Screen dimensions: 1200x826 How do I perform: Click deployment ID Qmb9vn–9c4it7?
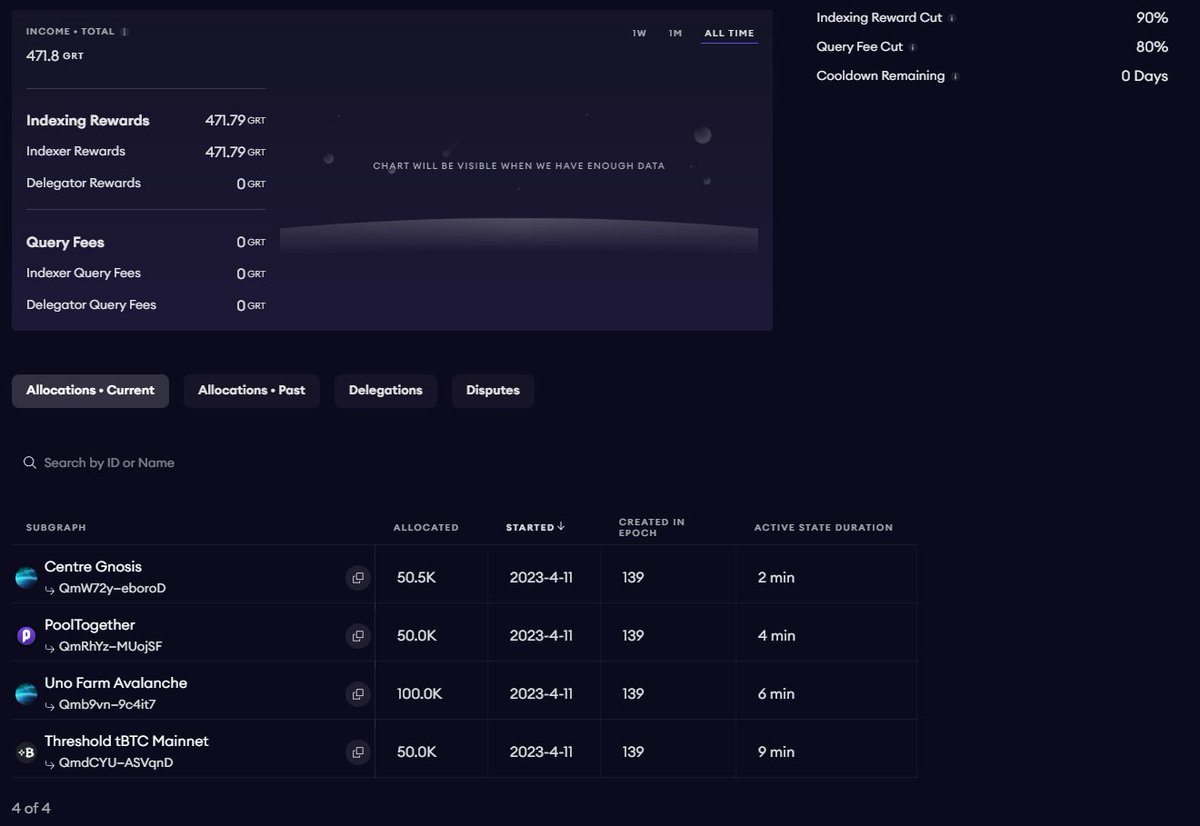107,704
